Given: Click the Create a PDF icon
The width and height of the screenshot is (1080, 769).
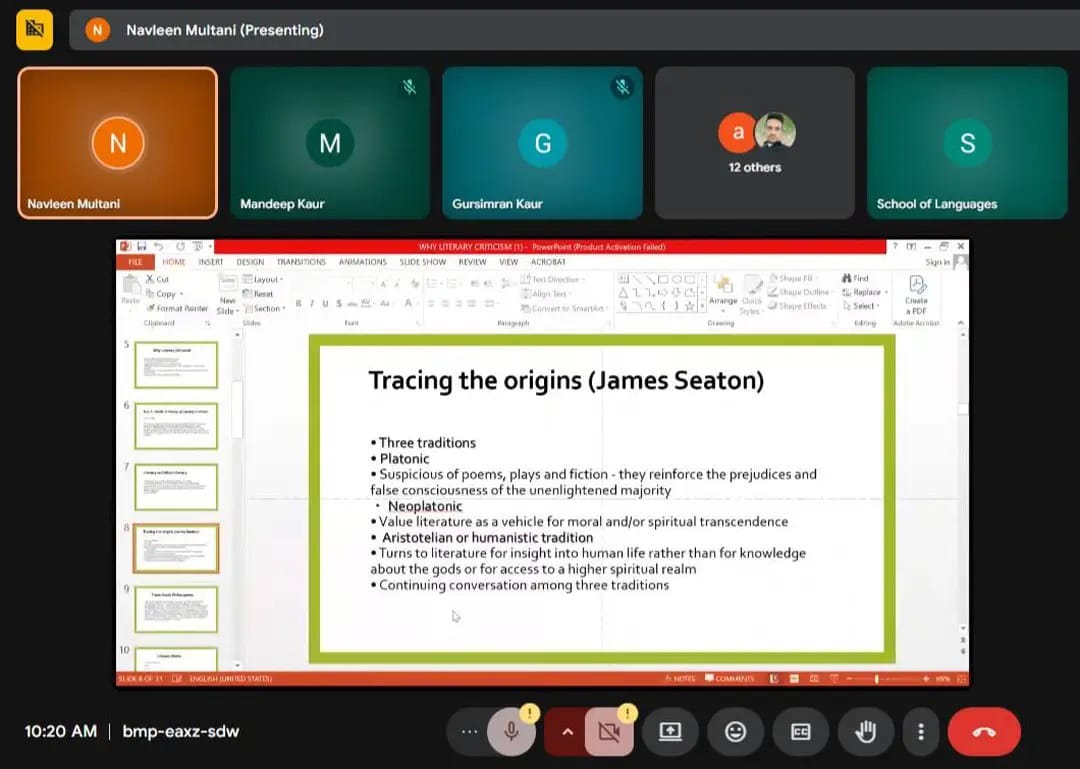Looking at the screenshot, I should coord(916,291).
